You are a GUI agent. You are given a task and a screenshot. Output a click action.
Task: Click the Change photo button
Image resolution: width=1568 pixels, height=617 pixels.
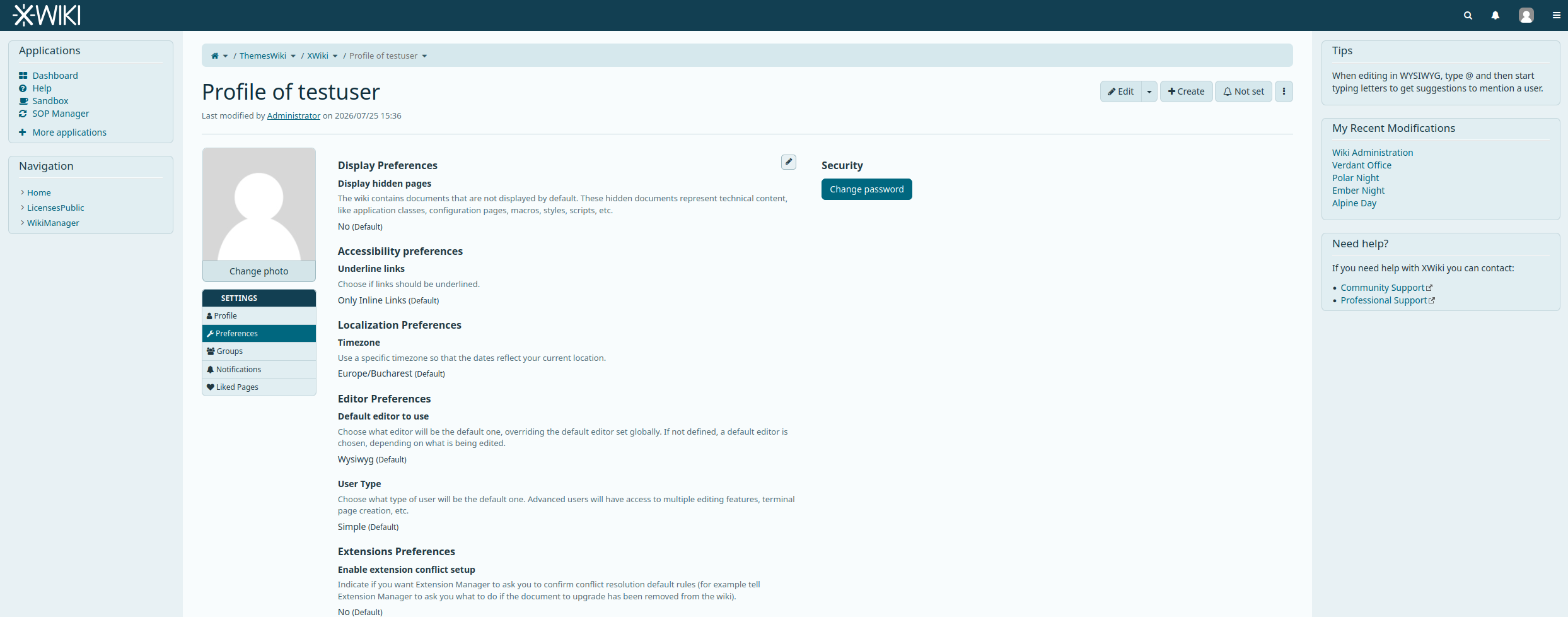click(259, 271)
